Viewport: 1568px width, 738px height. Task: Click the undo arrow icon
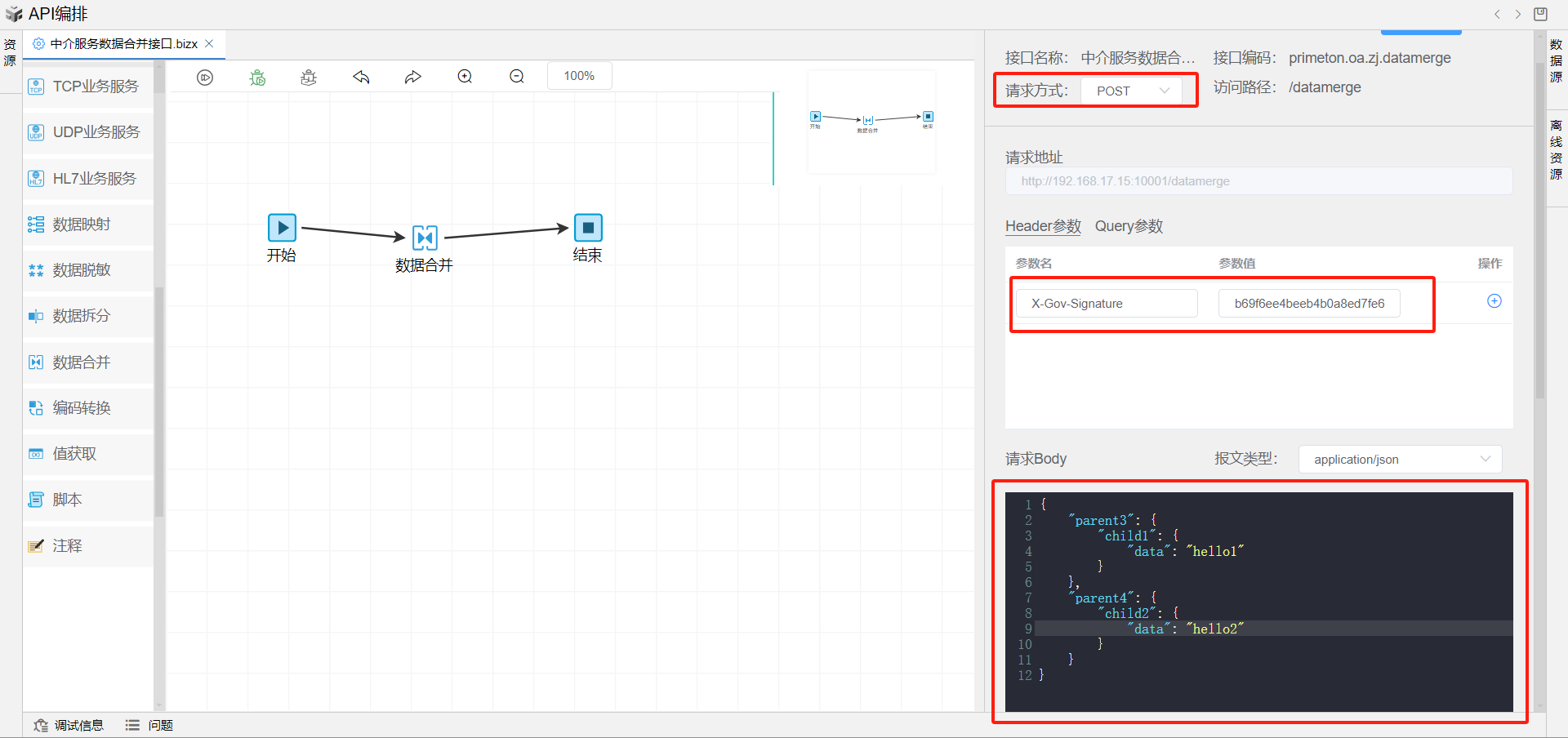[361, 78]
